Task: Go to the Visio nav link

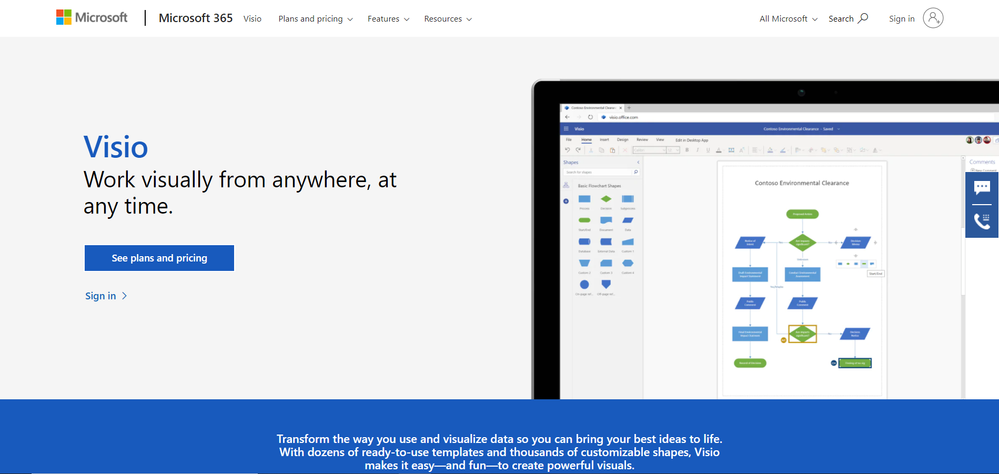Action: [x=252, y=19]
